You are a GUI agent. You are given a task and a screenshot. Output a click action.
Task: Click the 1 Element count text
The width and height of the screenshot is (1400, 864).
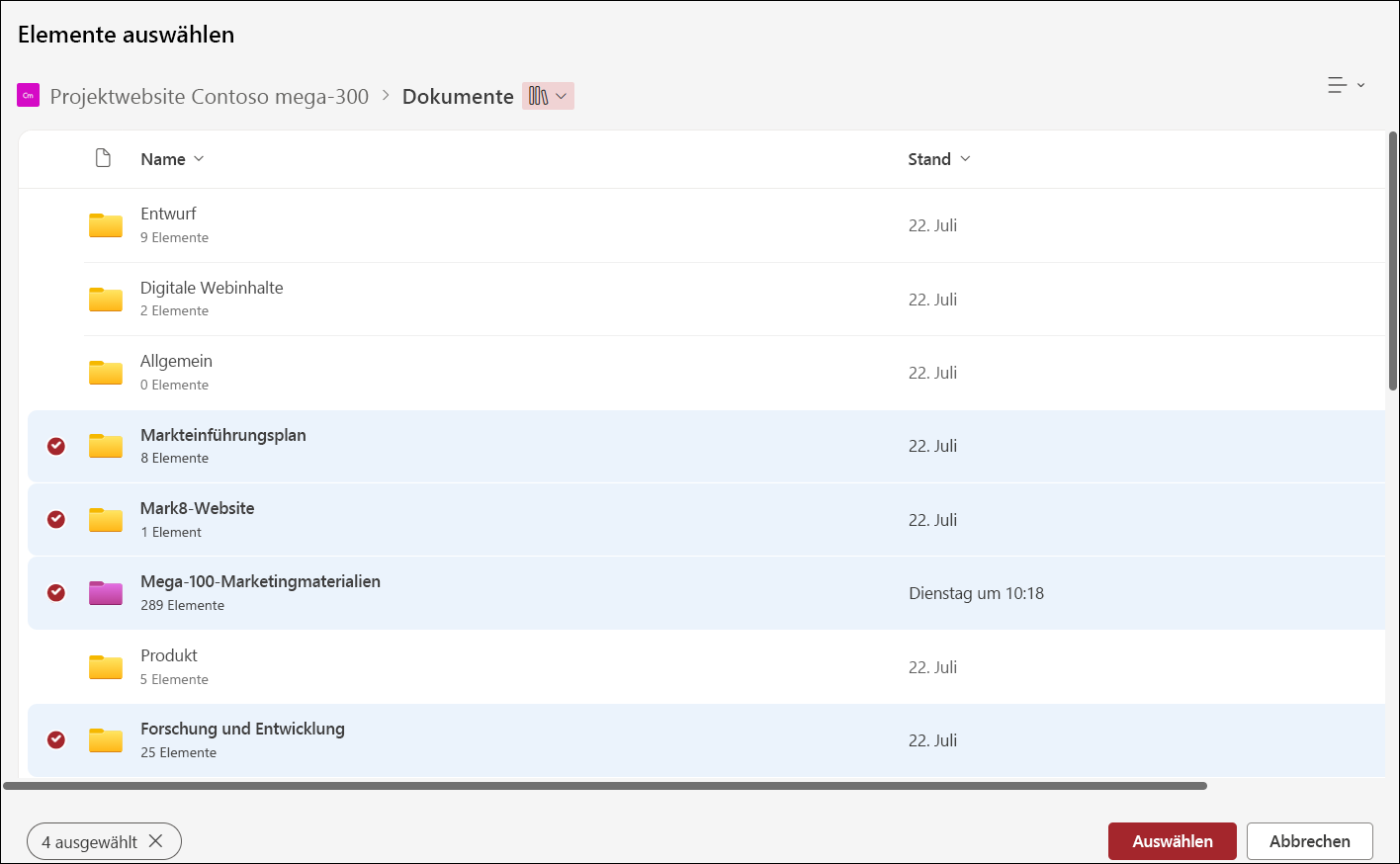pos(171,532)
